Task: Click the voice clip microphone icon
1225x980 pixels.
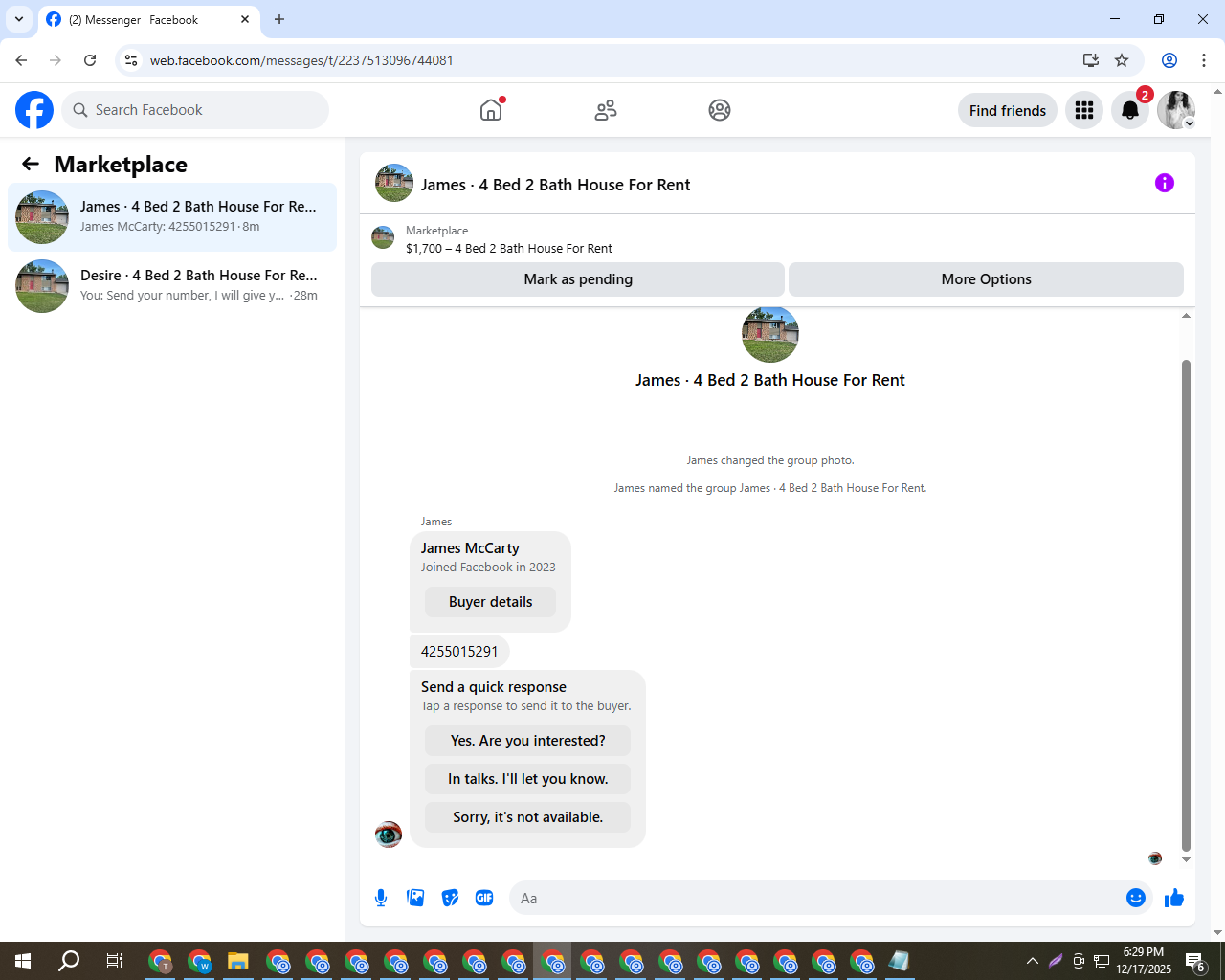Action: (381, 898)
